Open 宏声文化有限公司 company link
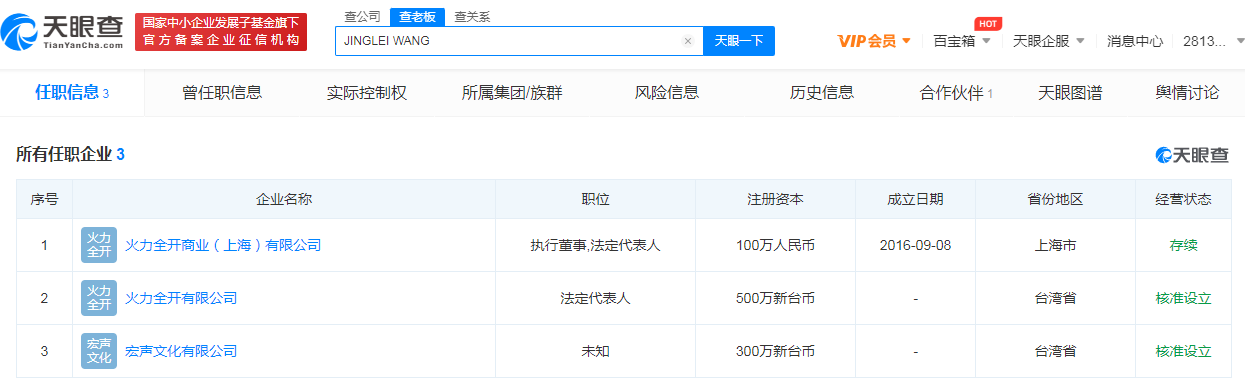 tap(181, 351)
